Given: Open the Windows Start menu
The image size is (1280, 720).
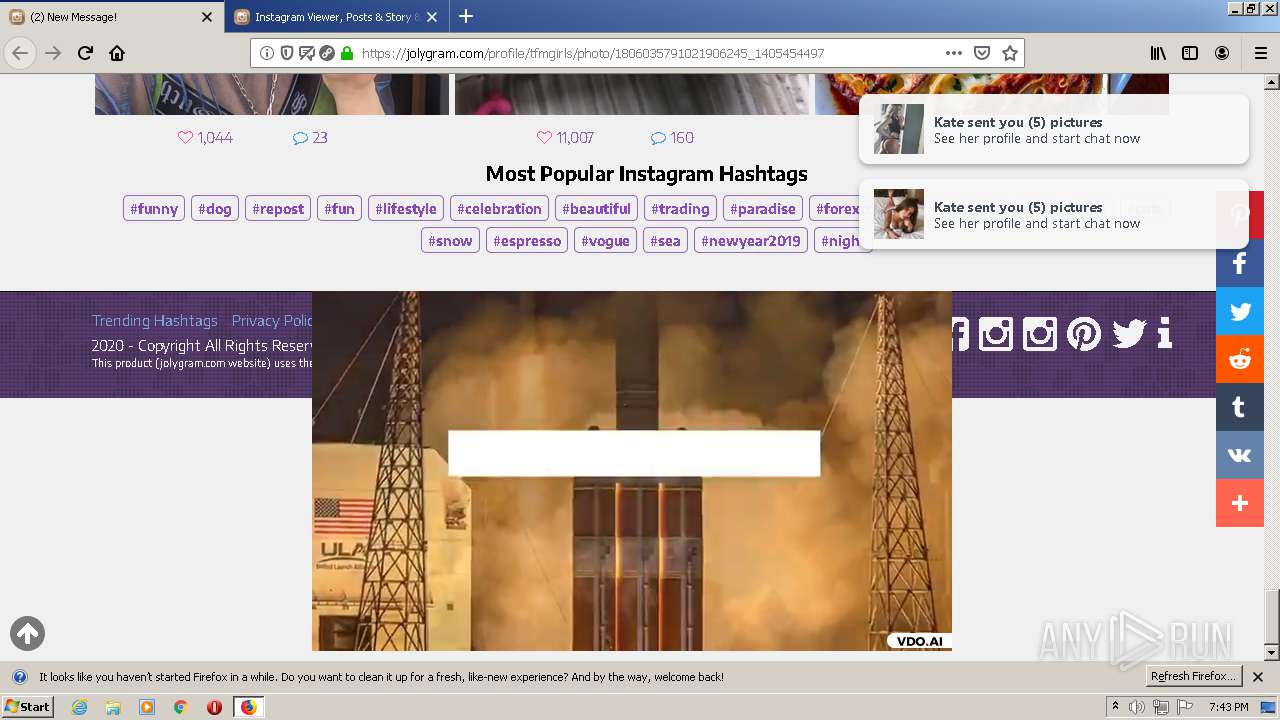Looking at the screenshot, I should pos(27,707).
